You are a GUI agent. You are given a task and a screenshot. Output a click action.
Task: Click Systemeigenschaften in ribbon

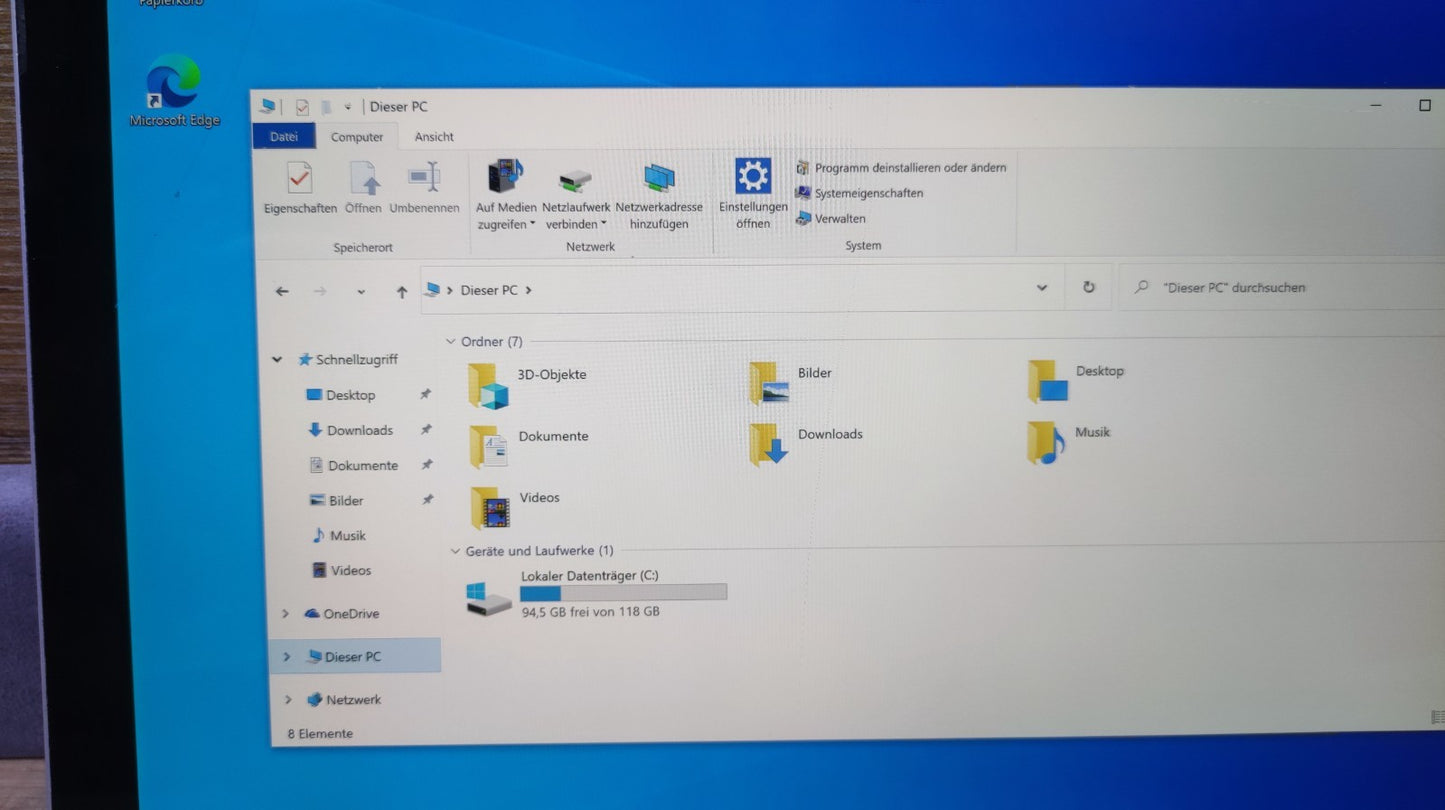860,193
